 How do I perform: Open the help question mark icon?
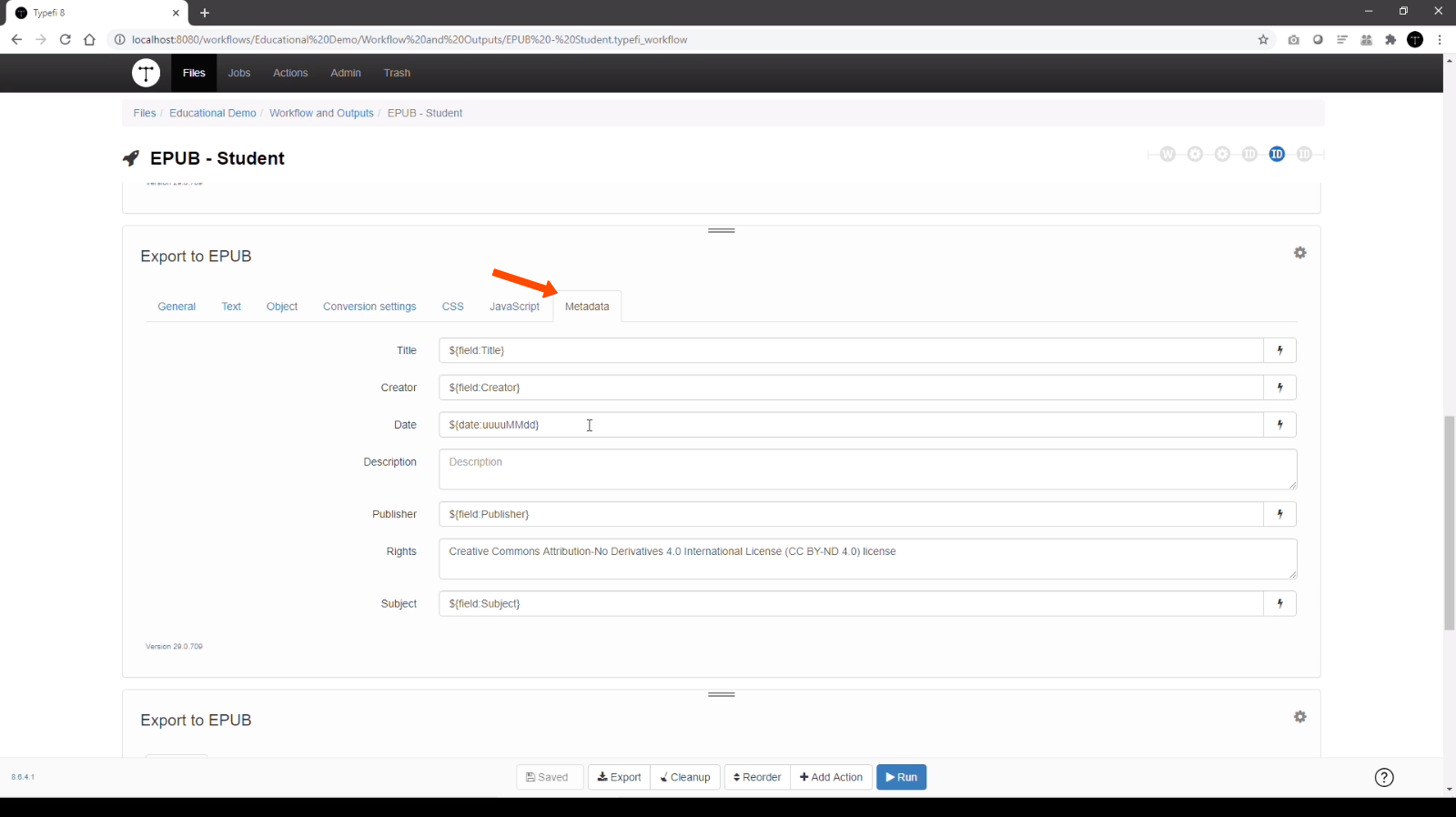(x=1384, y=777)
